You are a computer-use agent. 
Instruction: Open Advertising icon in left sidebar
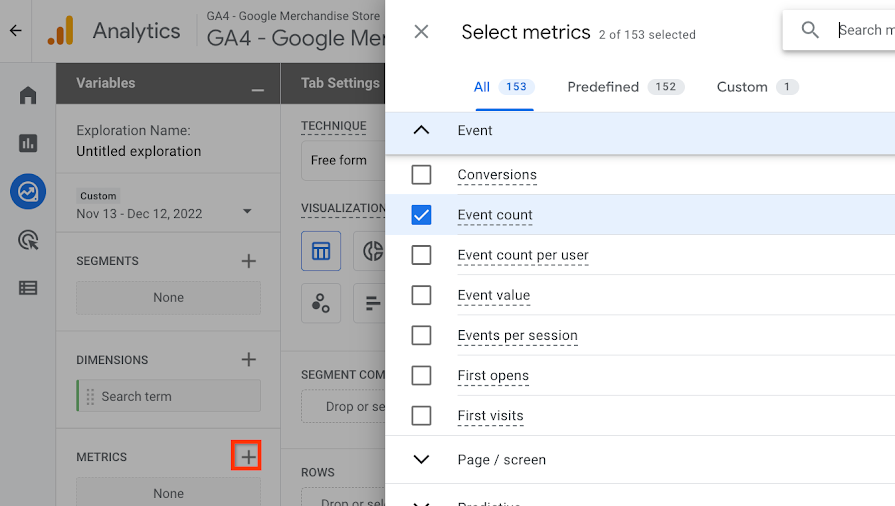click(28, 239)
